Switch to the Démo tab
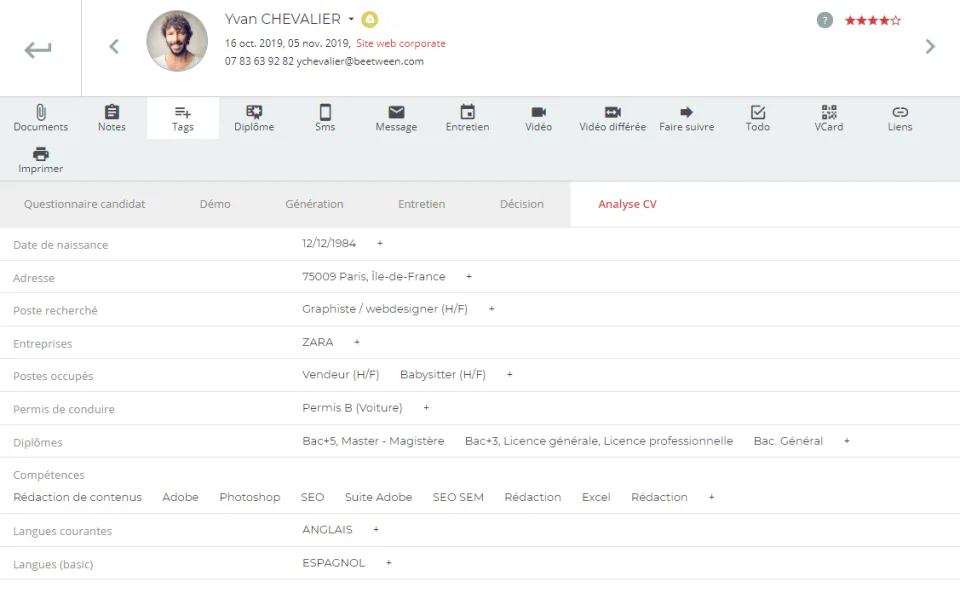The image size is (960, 599). (215, 204)
